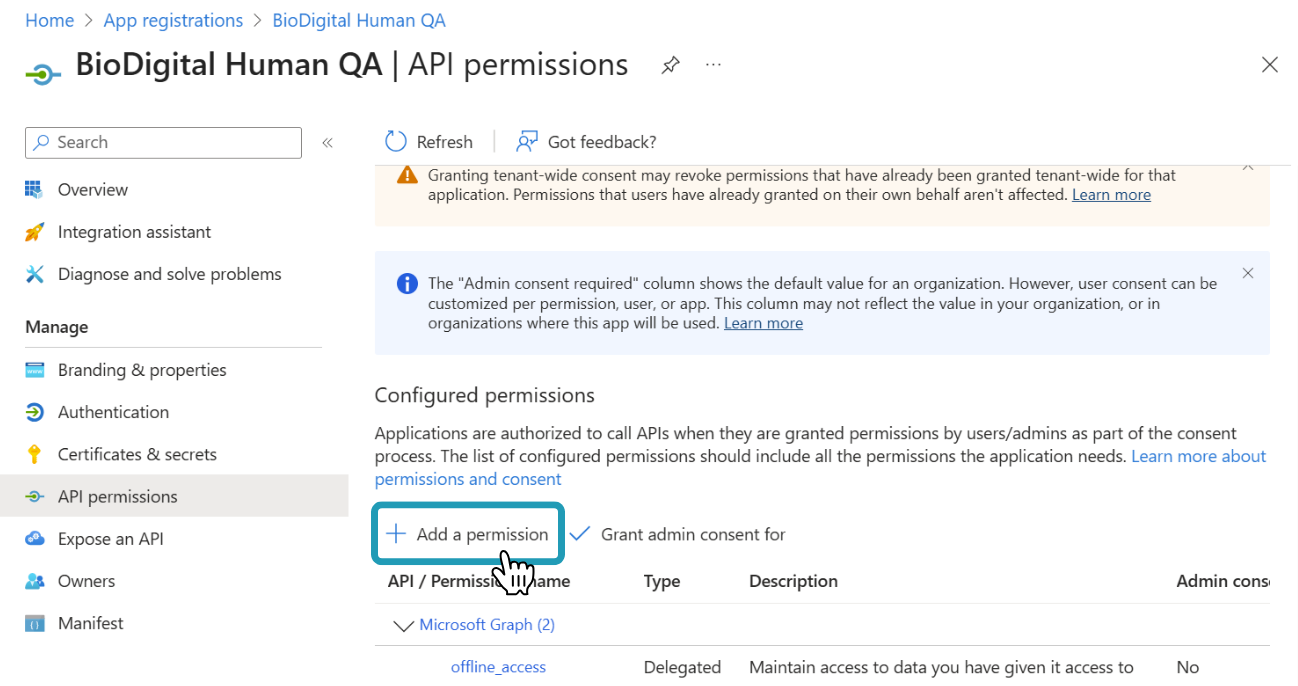Click the BioDigital Human QA app logo icon
The height and width of the screenshot is (686, 1298).
(x=43, y=74)
